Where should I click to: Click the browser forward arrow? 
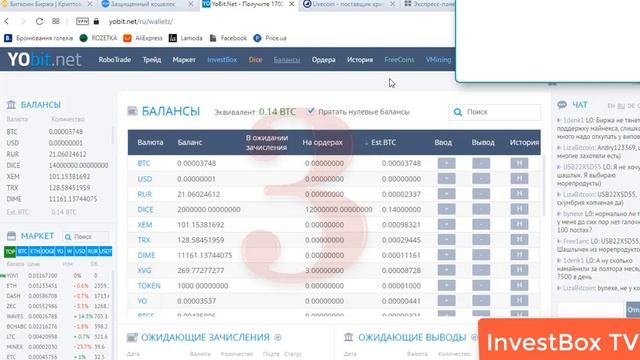(23, 21)
